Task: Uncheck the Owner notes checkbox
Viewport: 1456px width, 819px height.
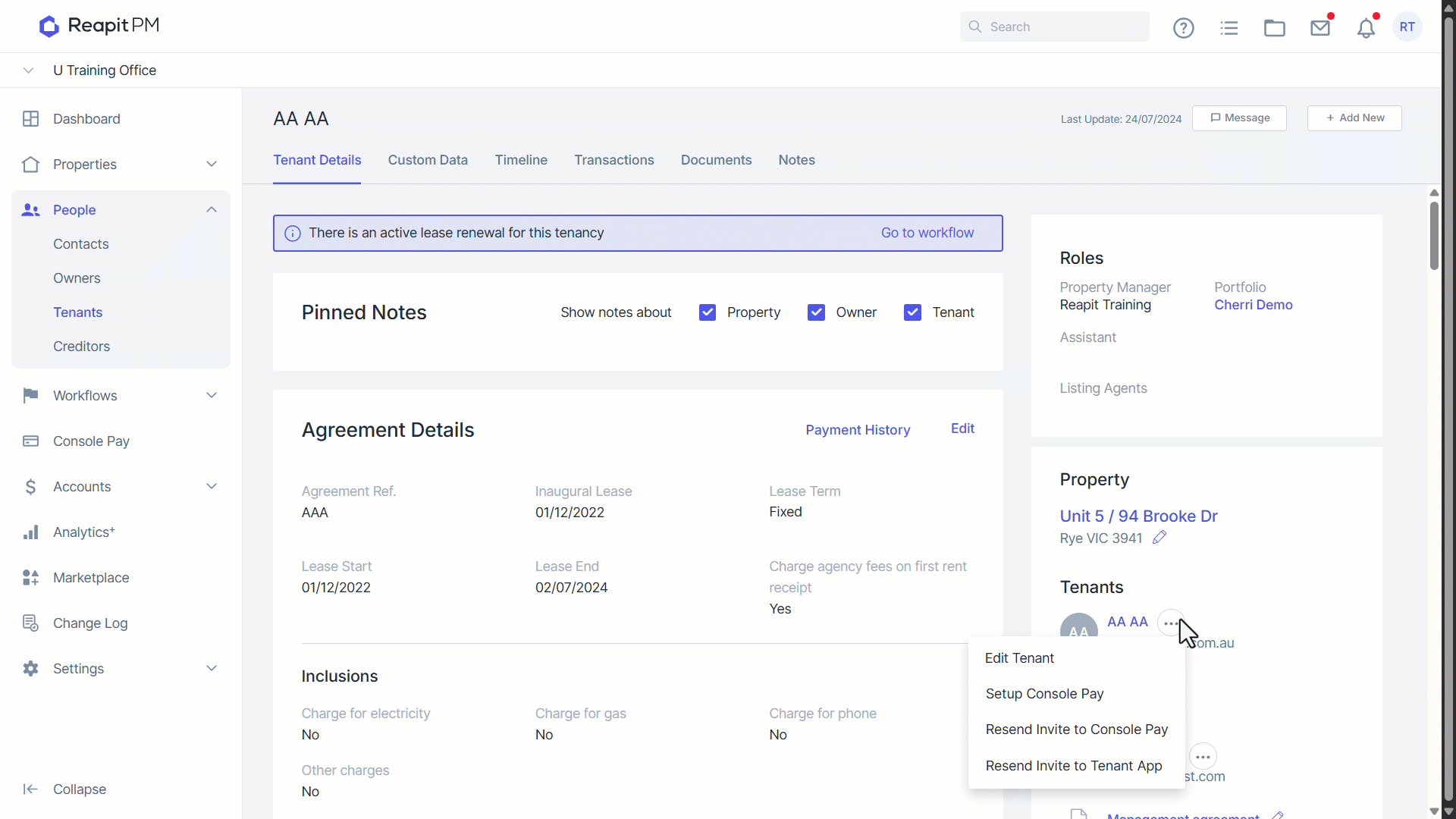Action: tap(816, 312)
